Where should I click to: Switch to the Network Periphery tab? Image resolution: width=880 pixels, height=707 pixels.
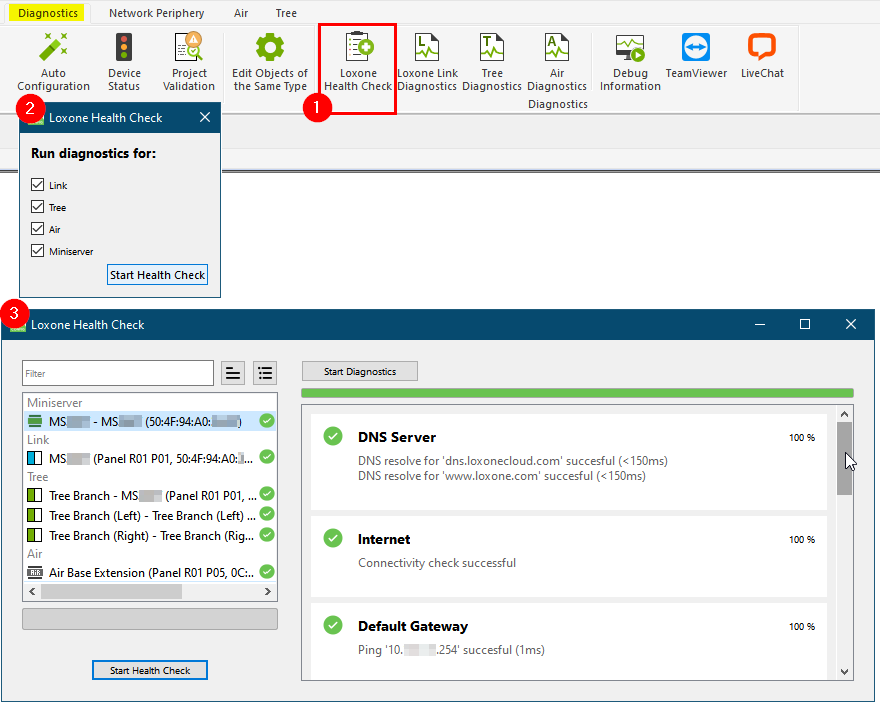click(x=157, y=13)
